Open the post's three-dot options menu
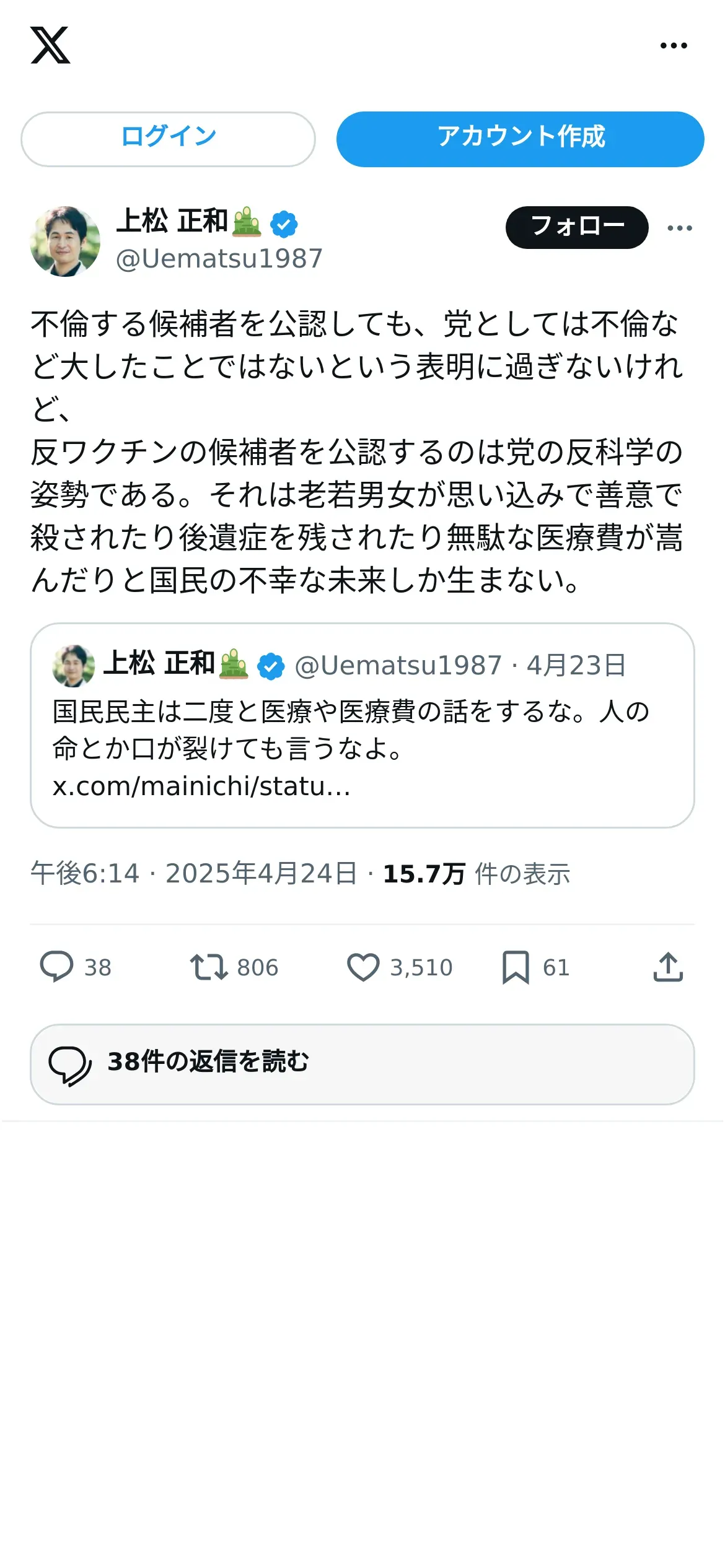The width and height of the screenshot is (725, 1568). coord(680,228)
